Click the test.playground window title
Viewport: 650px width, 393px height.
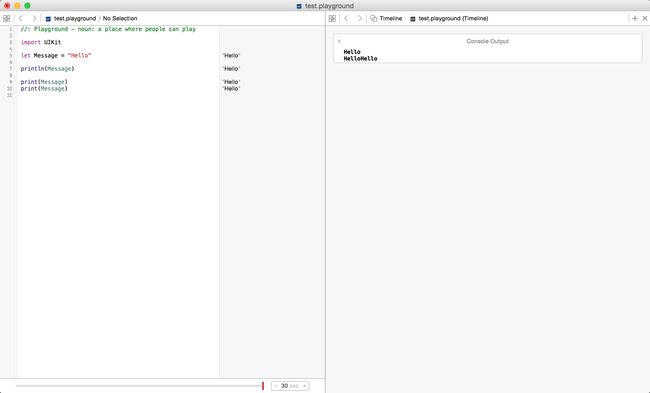tap(329, 6)
